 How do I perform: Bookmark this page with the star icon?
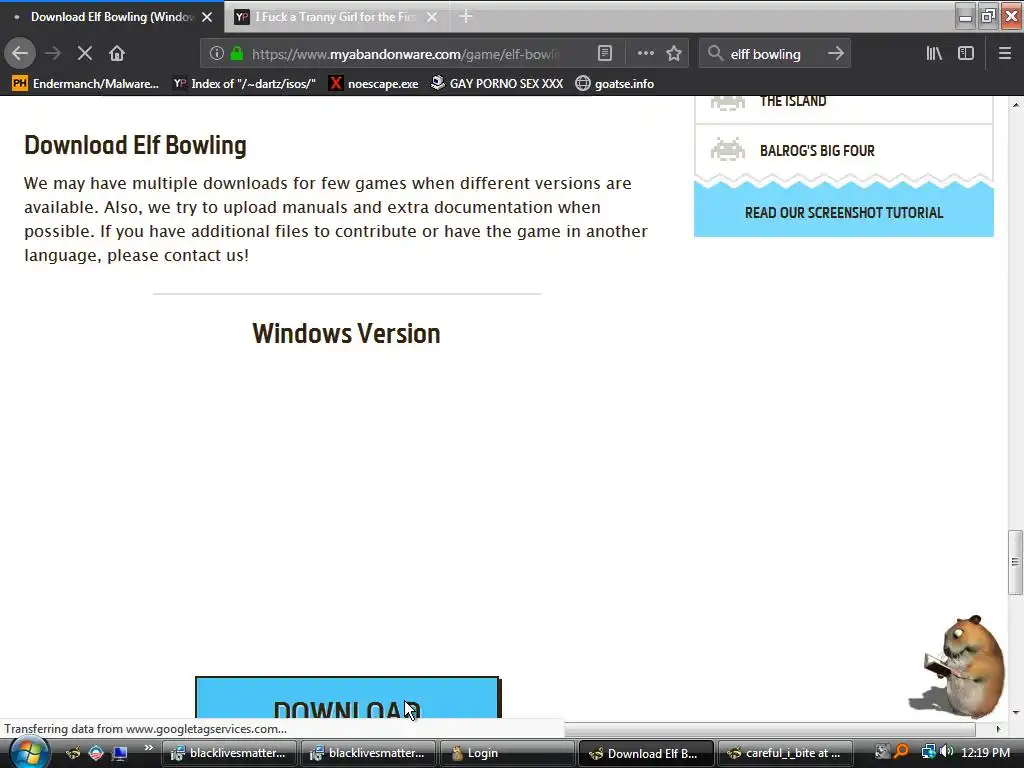click(674, 54)
